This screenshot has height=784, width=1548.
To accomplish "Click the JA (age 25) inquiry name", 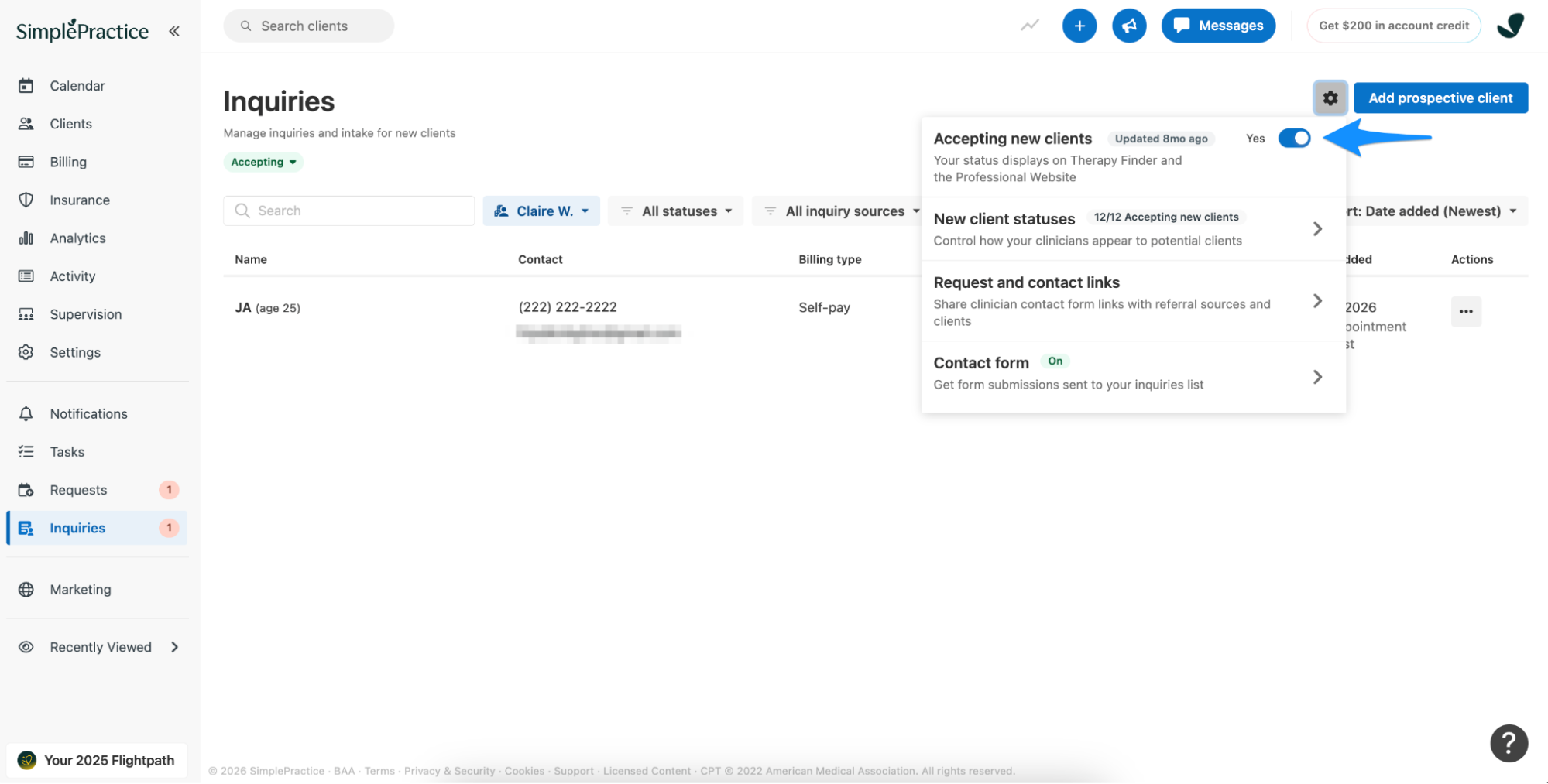I will click(267, 307).
